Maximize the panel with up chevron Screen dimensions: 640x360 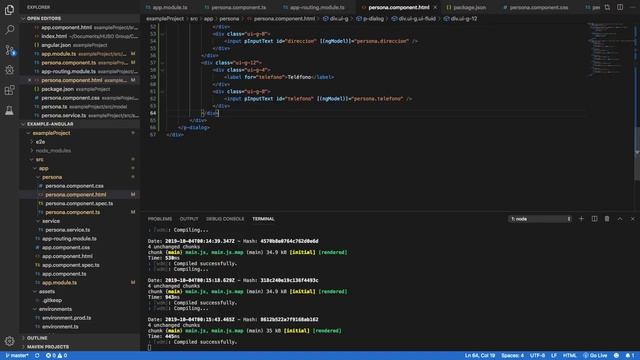(620, 219)
